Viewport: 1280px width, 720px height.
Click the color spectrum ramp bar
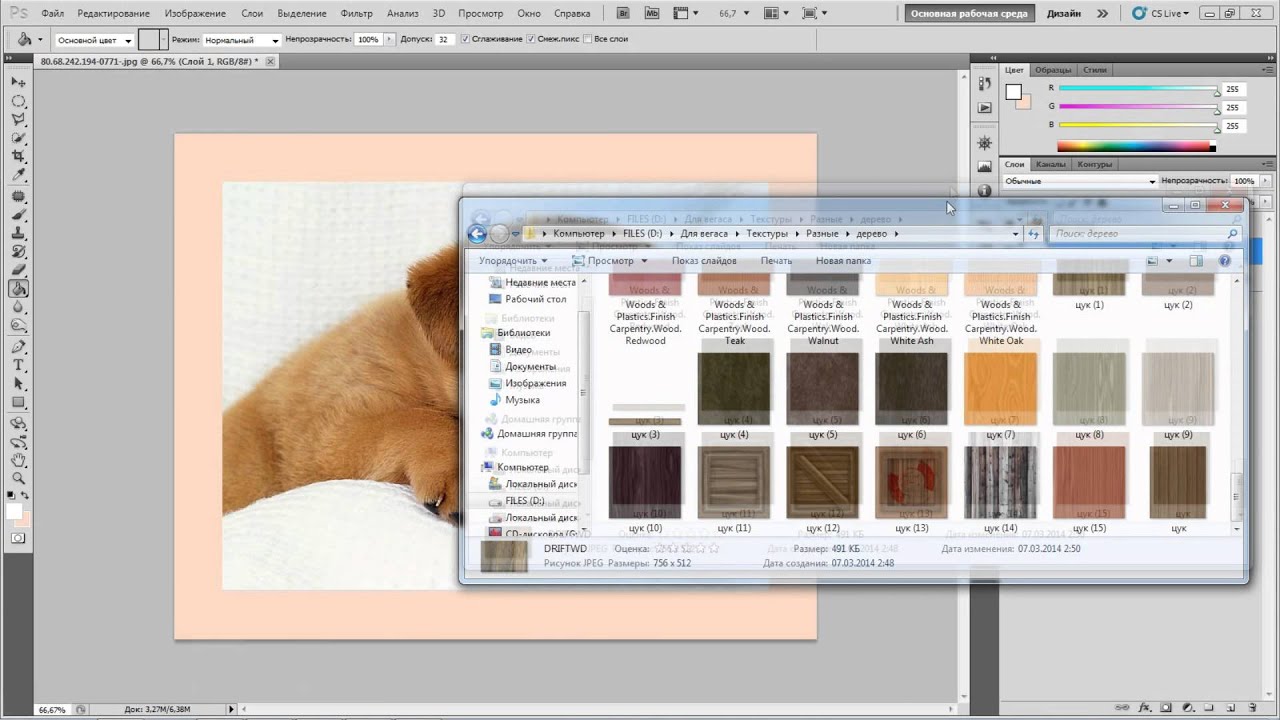point(1135,146)
